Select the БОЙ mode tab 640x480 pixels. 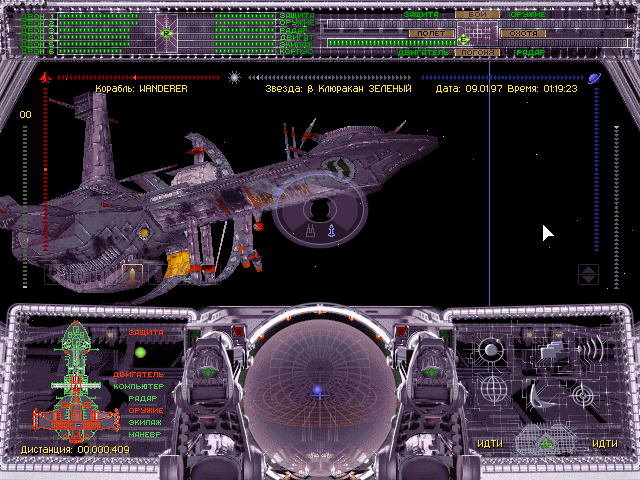pos(477,14)
